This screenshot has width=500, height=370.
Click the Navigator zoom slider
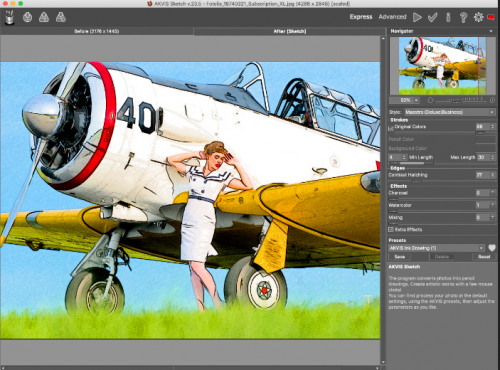[x=461, y=100]
